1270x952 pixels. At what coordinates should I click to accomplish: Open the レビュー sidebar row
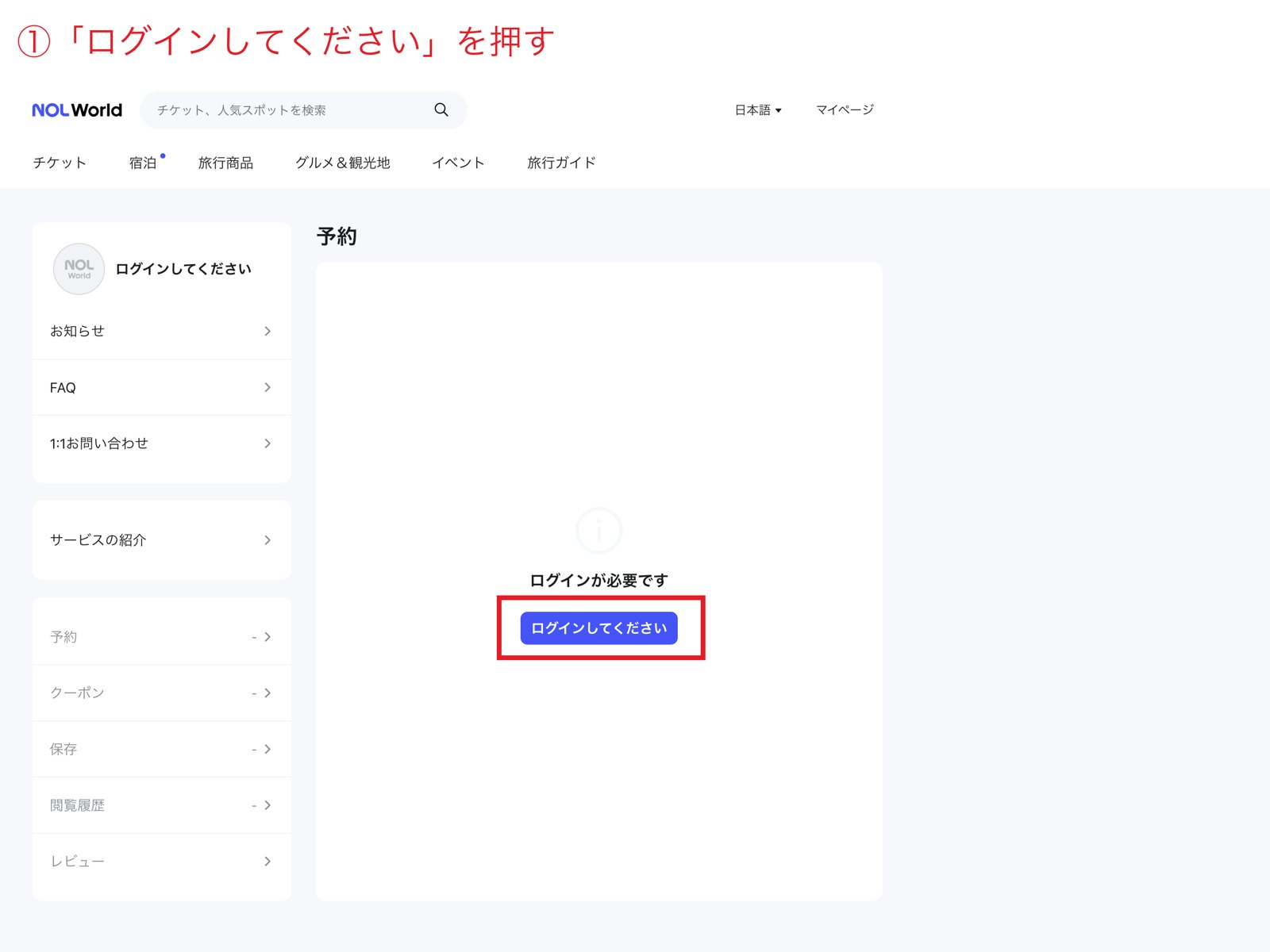point(162,862)
